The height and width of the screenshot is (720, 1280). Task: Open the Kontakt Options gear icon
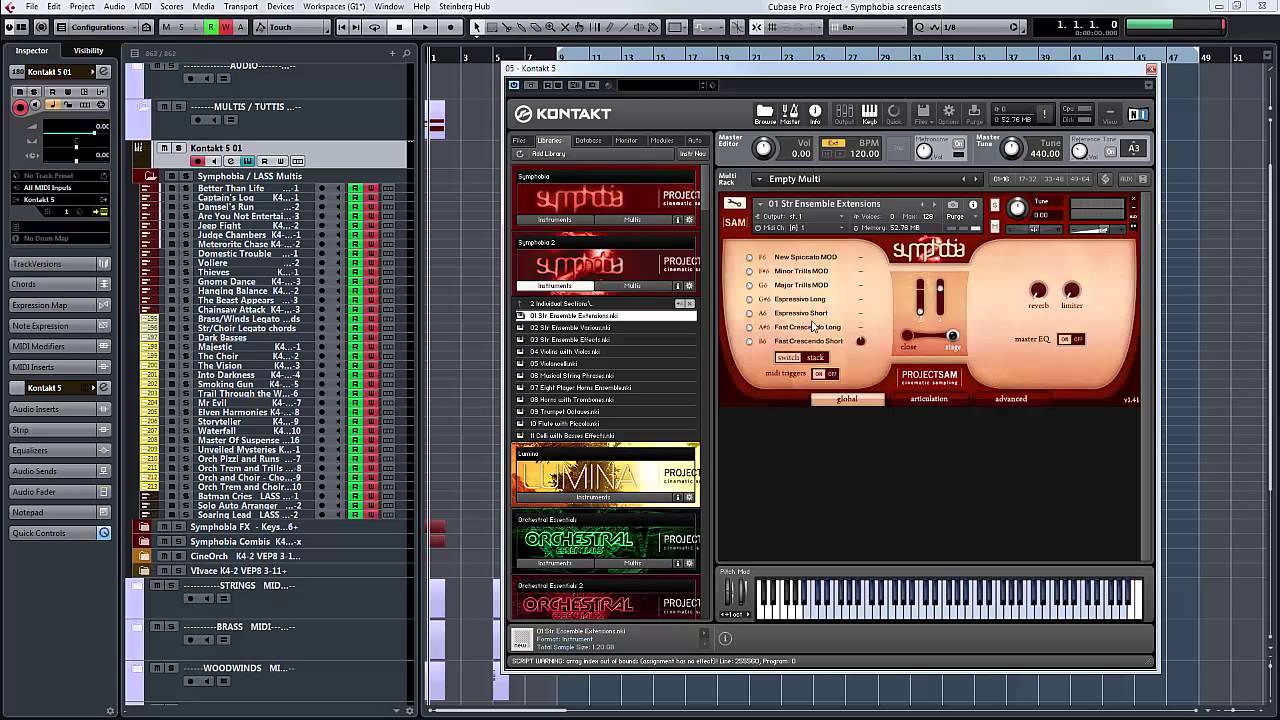[x=948, y=113]
